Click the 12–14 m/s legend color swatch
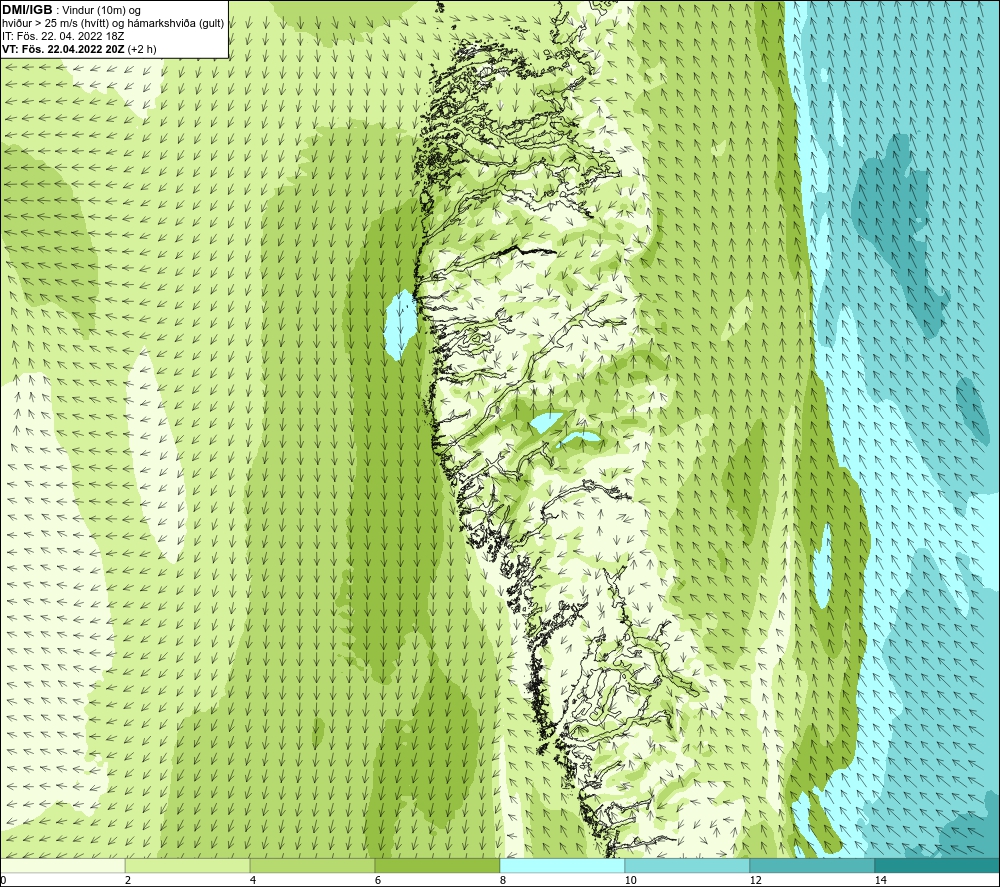The height and width of the screenshot is (887, 1000). click(812, 865)
